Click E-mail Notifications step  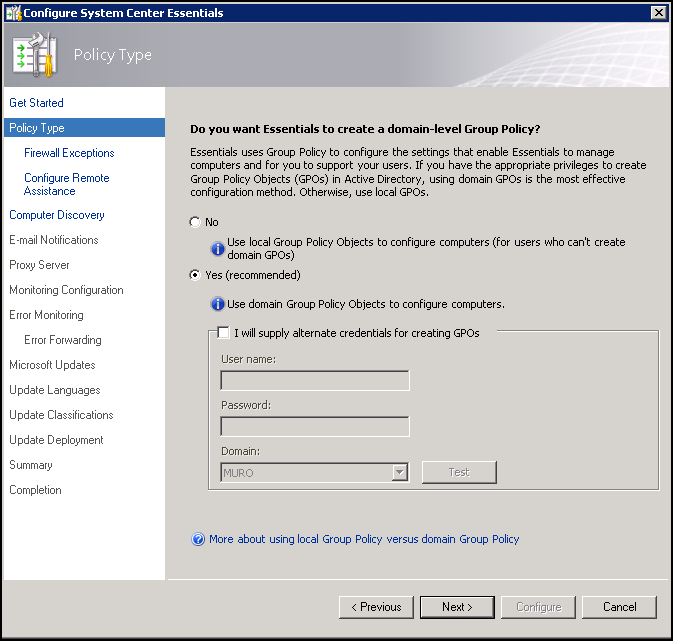point(54,240)
